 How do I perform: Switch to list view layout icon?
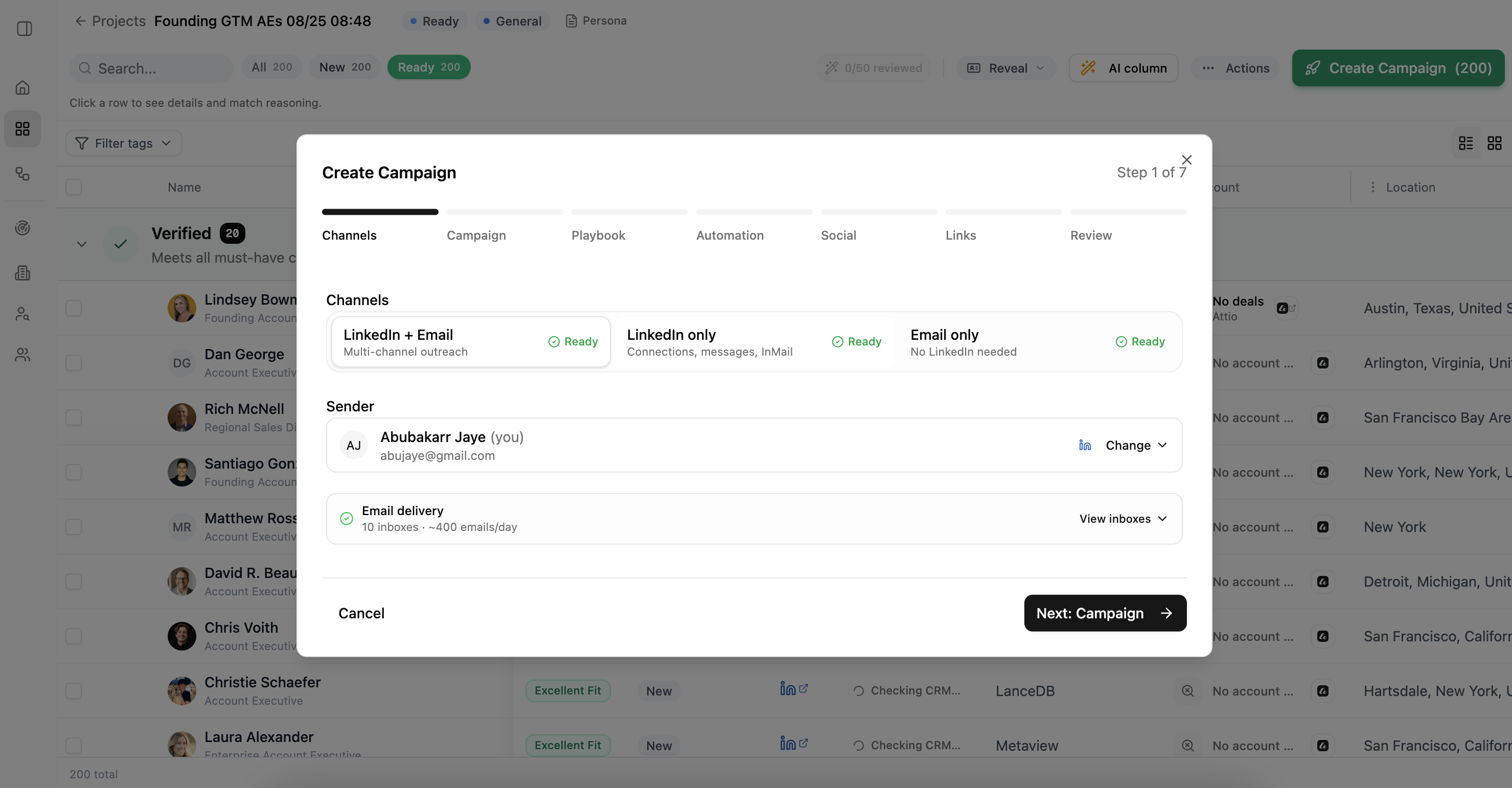(x=1465, y=143)
